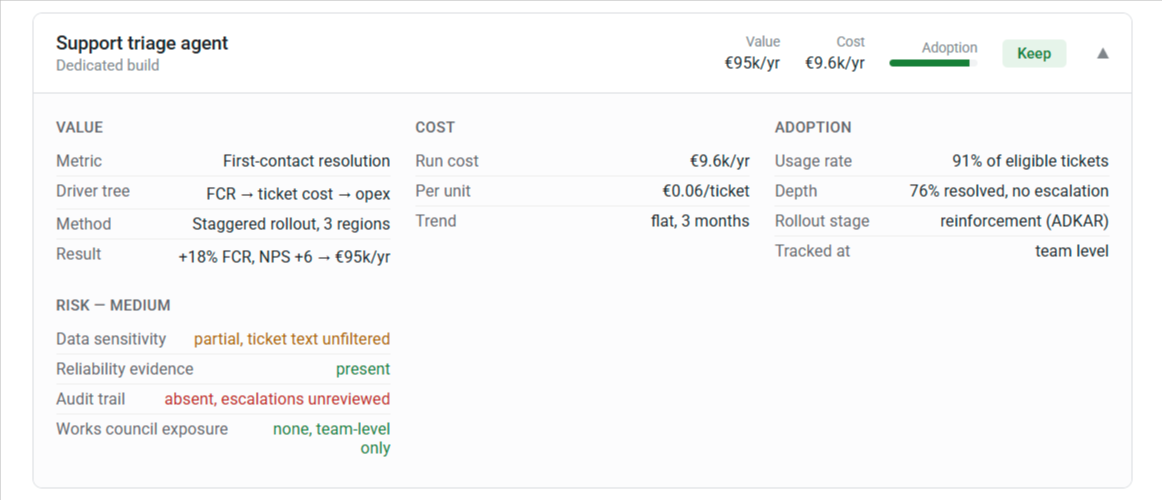Screen dimensions: 1162x500
Task: Click the Usage rate label
Action: pyautogui.click(x=813, y=161)
